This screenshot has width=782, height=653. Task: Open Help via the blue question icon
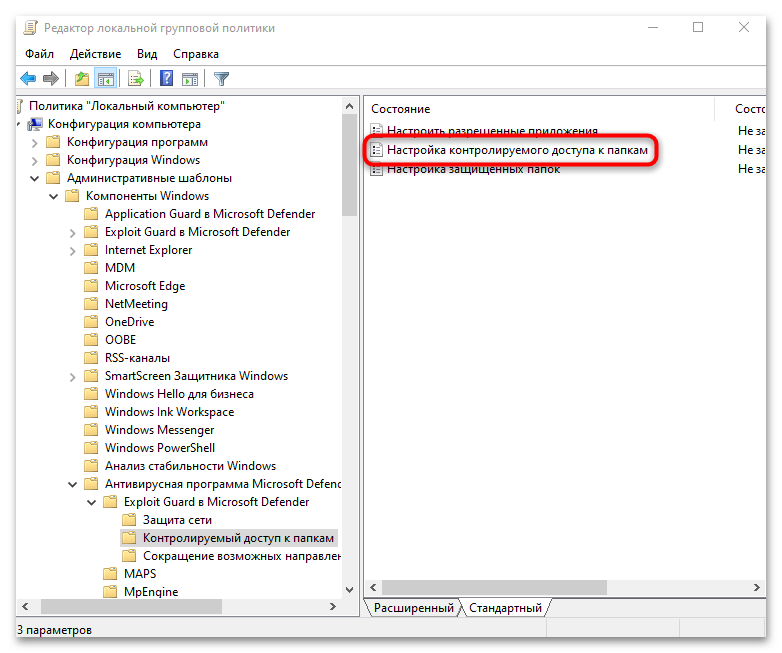click(x=166, y=78)
